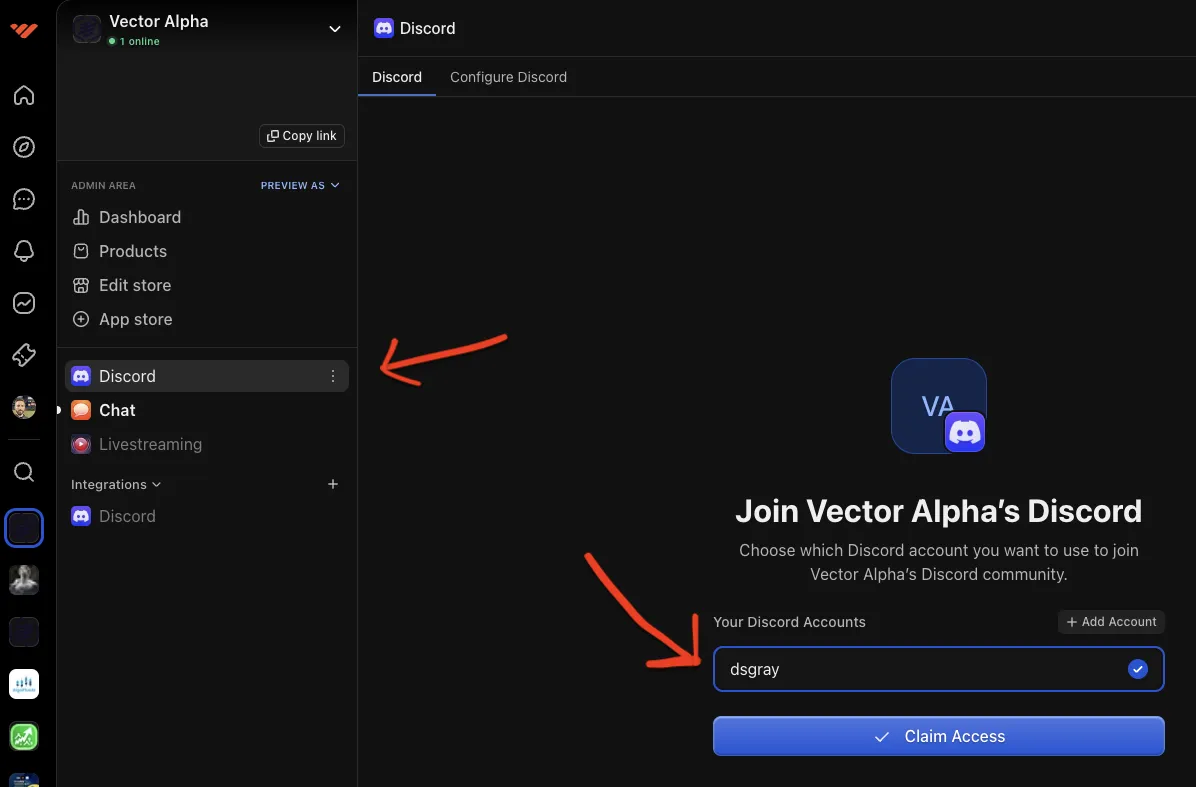Image resolution: width=1196 pixels, height=787 pixels.
Task: Click the VA Discord logo badge
Action: coord(938,406)
